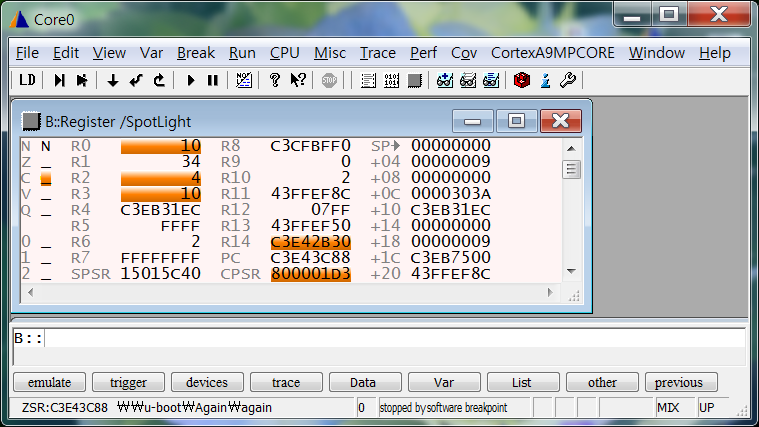Viewport: 759px width, 427px height.
Task: Open the Break menu
Action: pyautogui.click(x=196, y=53)
